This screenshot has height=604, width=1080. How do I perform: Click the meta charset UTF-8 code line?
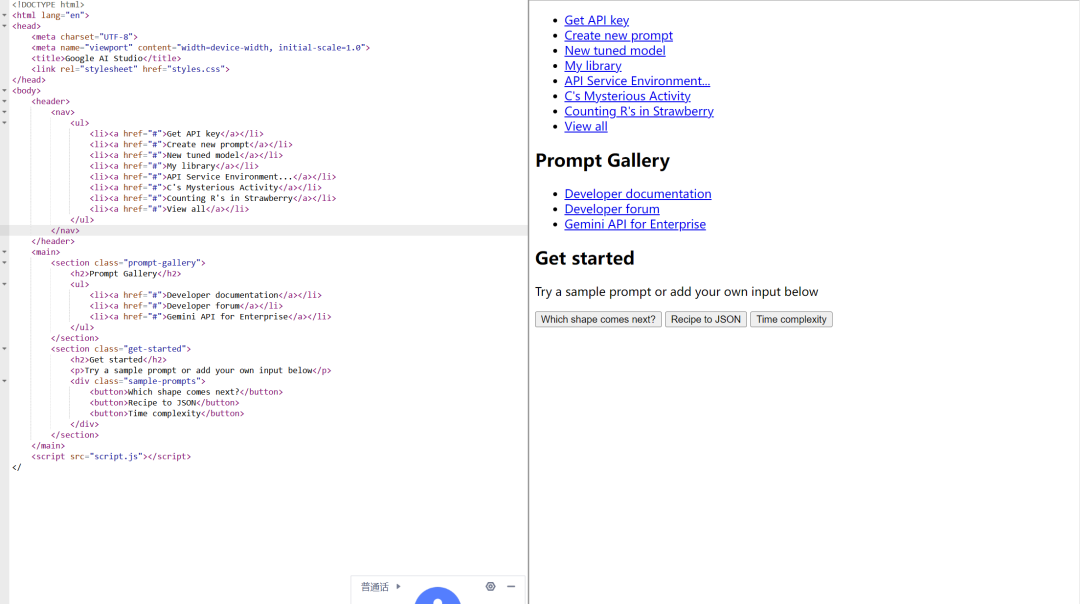click(84, 37)
